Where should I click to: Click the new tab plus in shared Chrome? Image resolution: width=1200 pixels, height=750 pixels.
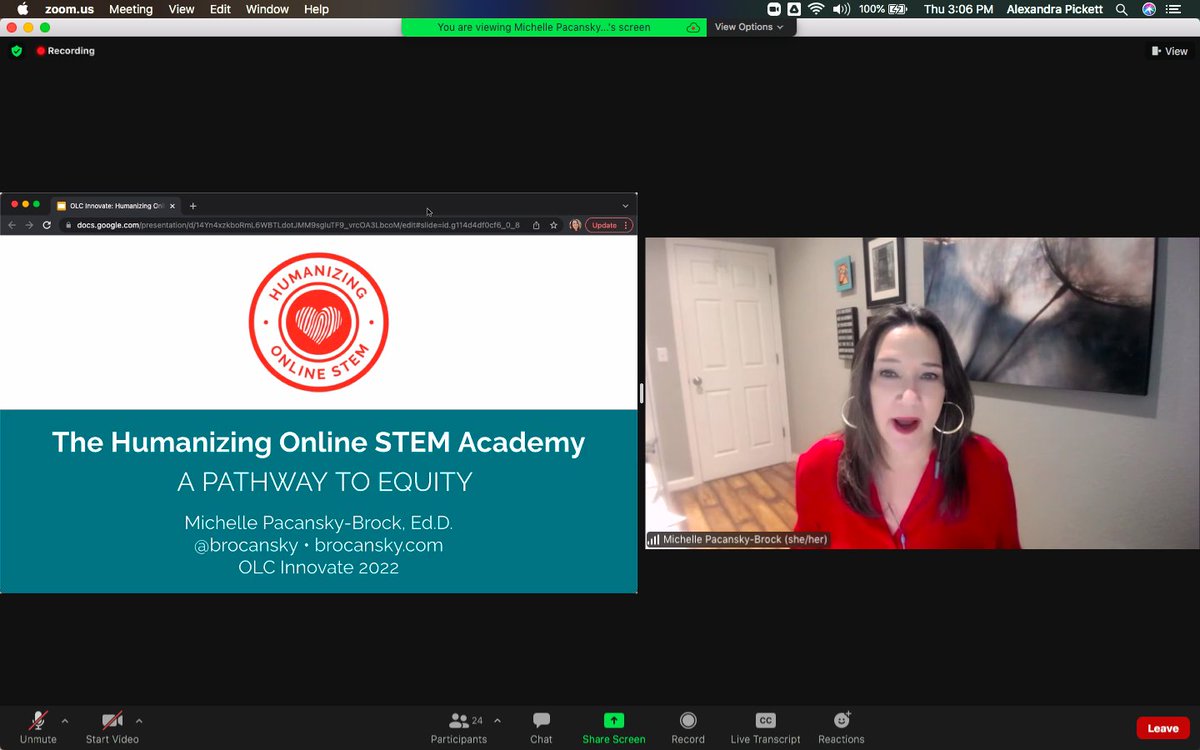193,206
